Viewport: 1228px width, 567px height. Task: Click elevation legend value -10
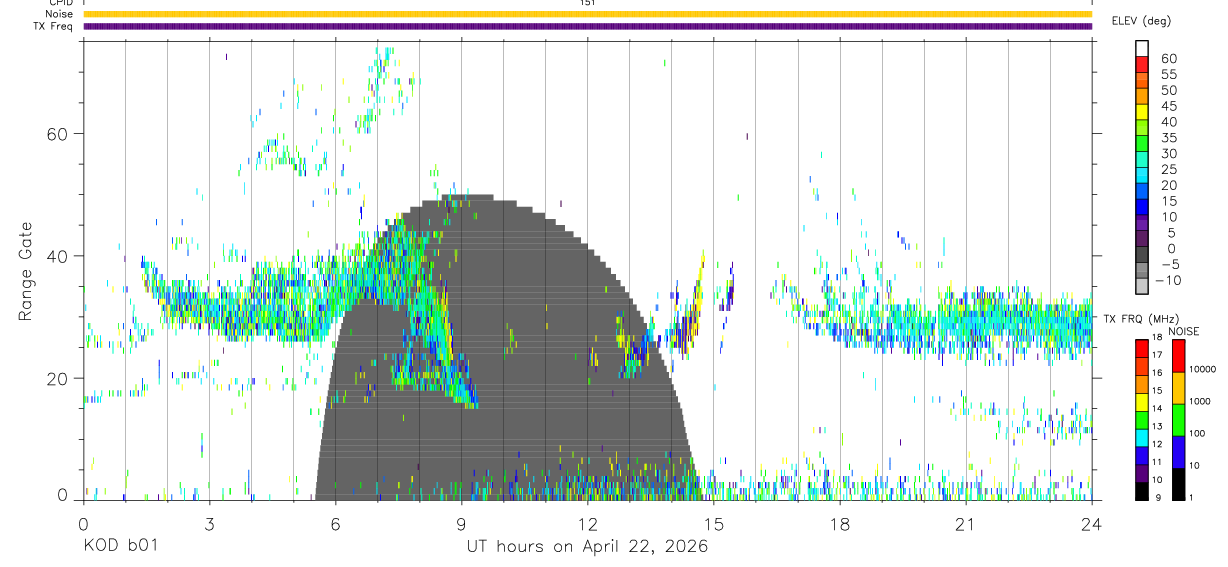pyautogui.click(x=1166, y=281)
